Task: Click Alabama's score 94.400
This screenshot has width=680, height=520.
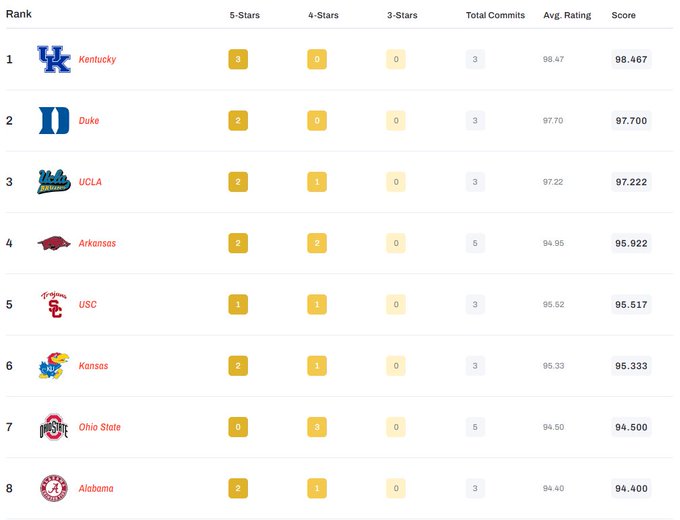Action: 631,488
